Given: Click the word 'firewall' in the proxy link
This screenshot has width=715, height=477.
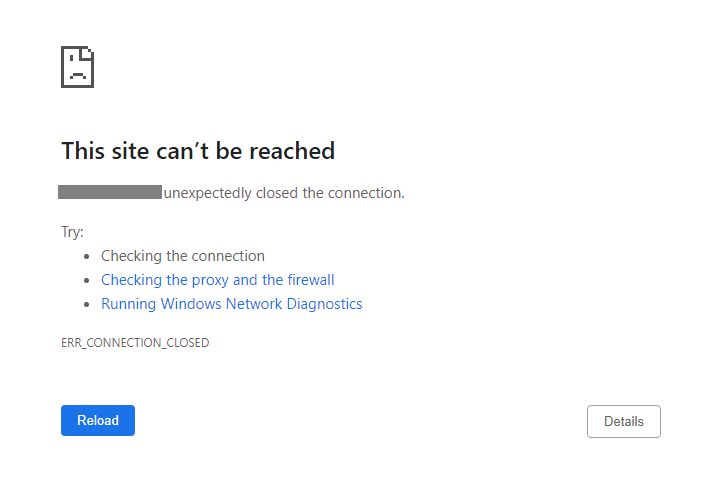Looking at the screenshot, I should tap(311, 280).
